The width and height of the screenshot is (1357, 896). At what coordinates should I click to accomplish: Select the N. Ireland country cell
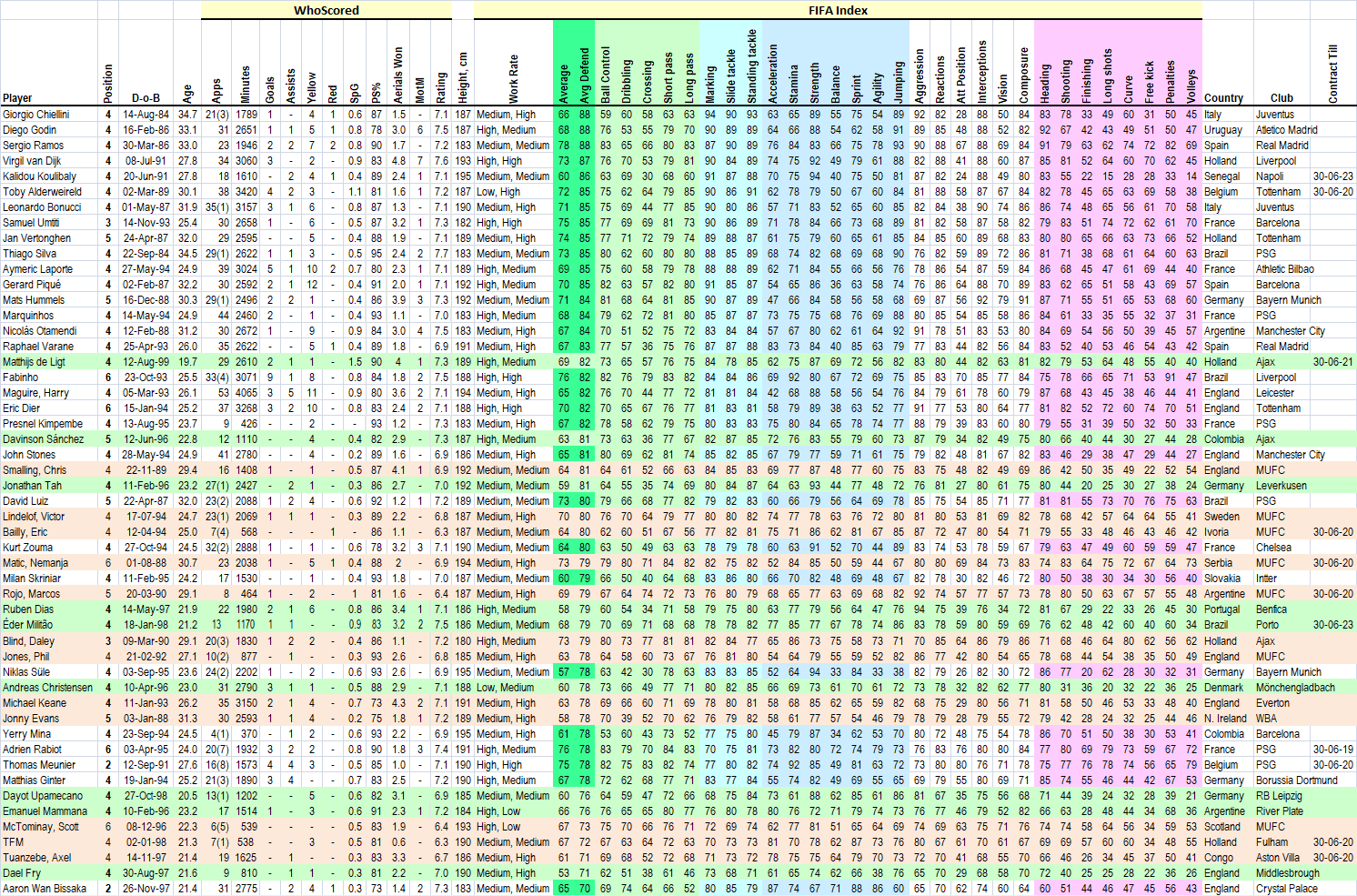click(x=1229, y=719)
